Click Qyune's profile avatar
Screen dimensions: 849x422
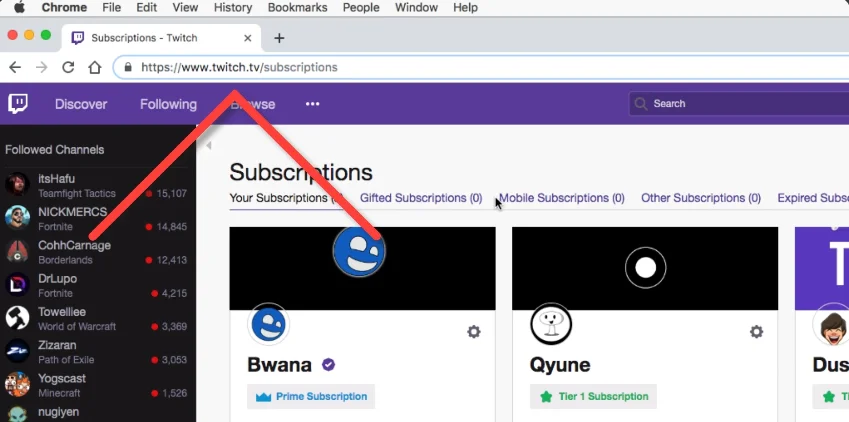551,325
